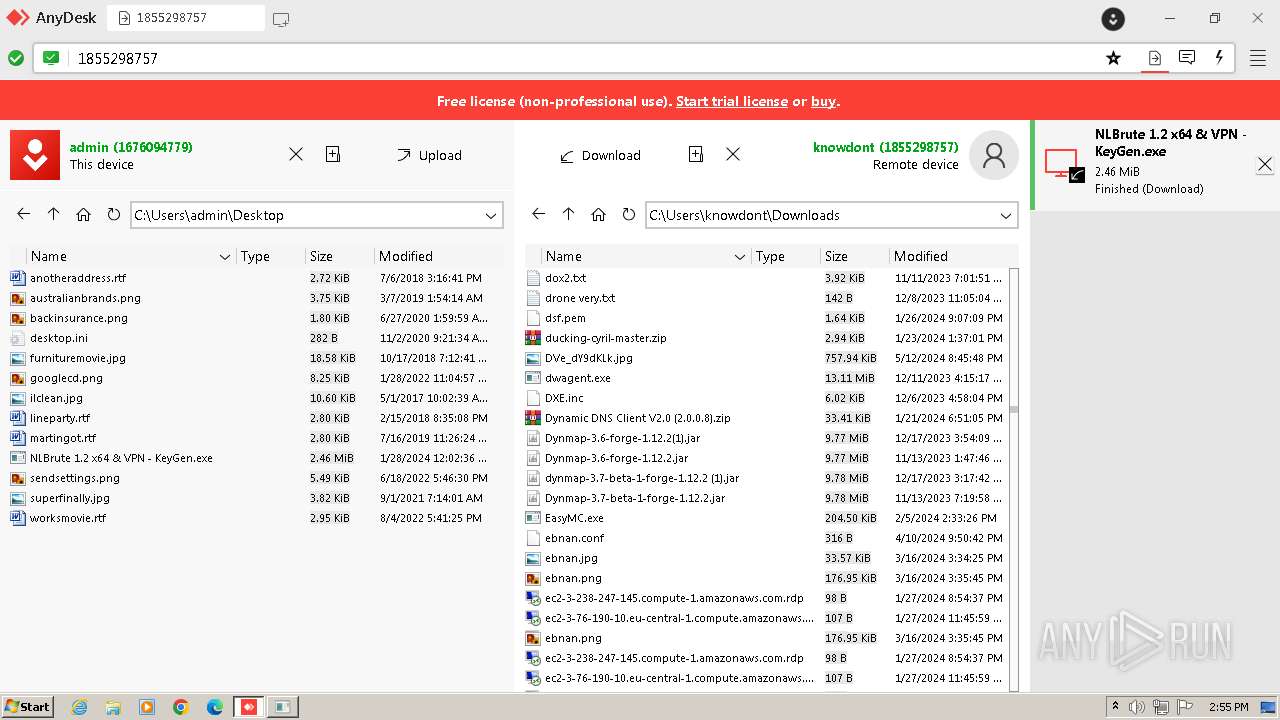1280x720 pixels.
Task: Open the new session monitor tab icon
Action: tap(281, 19)
